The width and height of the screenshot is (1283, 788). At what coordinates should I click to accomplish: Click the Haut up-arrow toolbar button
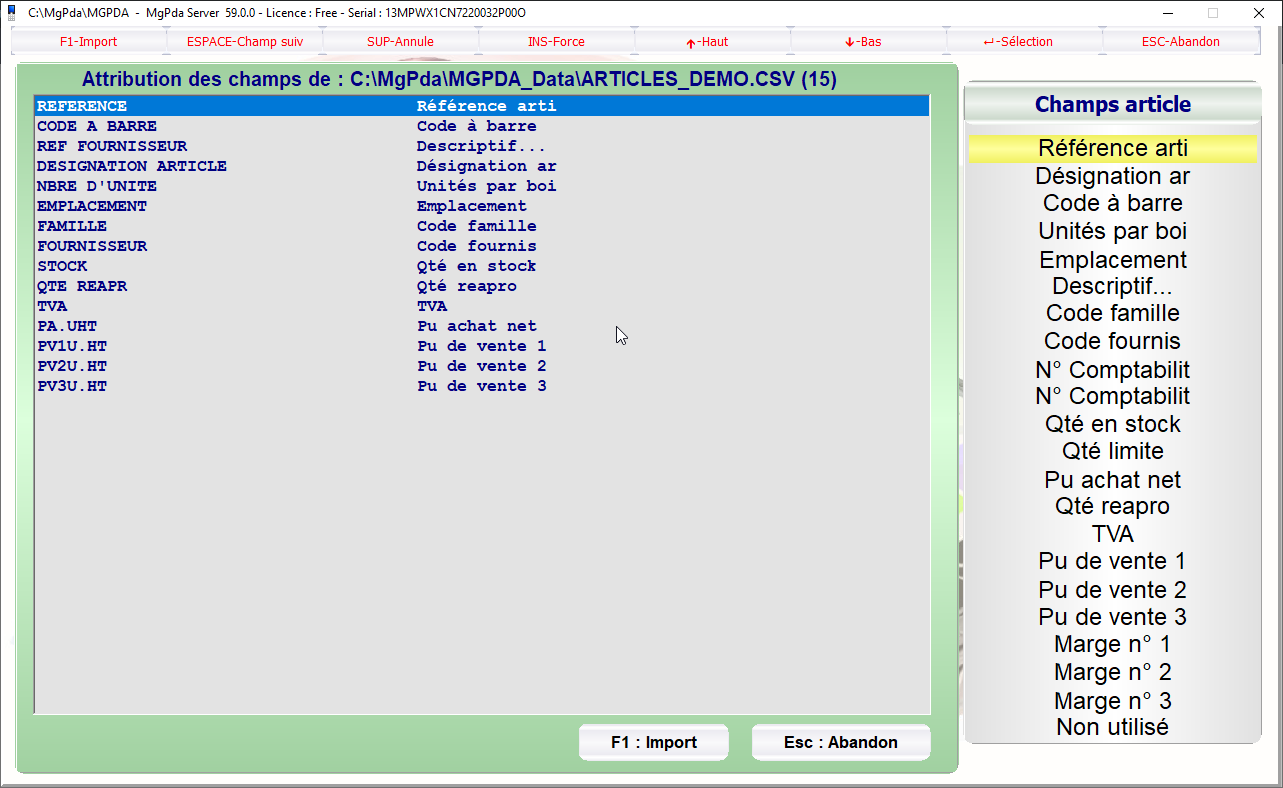point(712,42)
